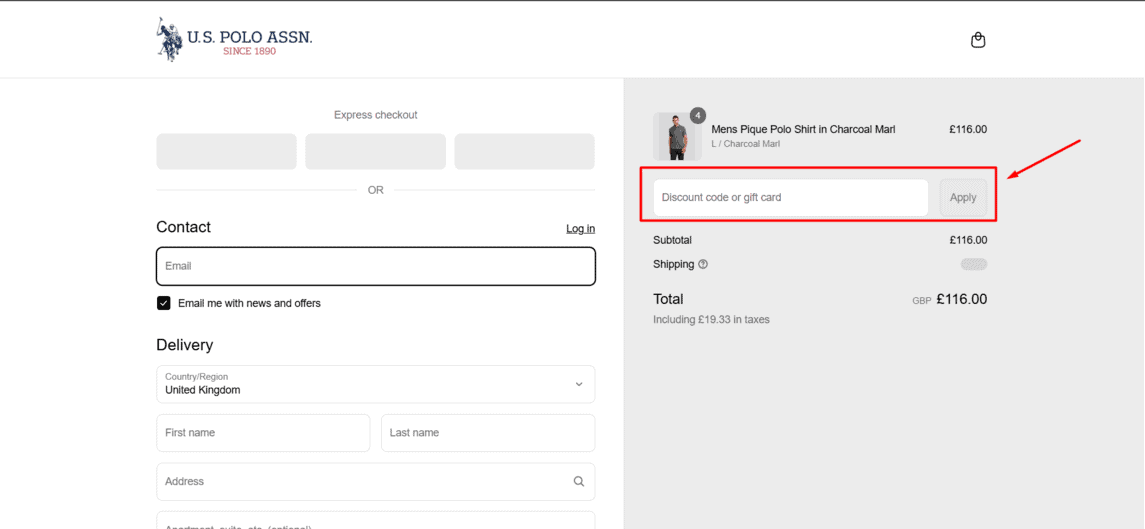Viewport: 1145px width, 529px height.
Task: Untick Email me with news and offers
Action: pos(164,303)
